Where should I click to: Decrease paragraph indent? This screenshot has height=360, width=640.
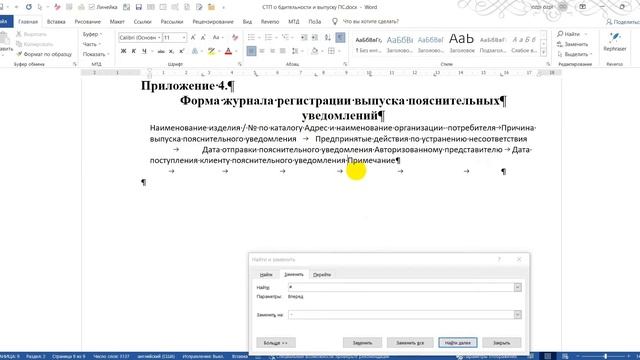(x=304, y=38)
